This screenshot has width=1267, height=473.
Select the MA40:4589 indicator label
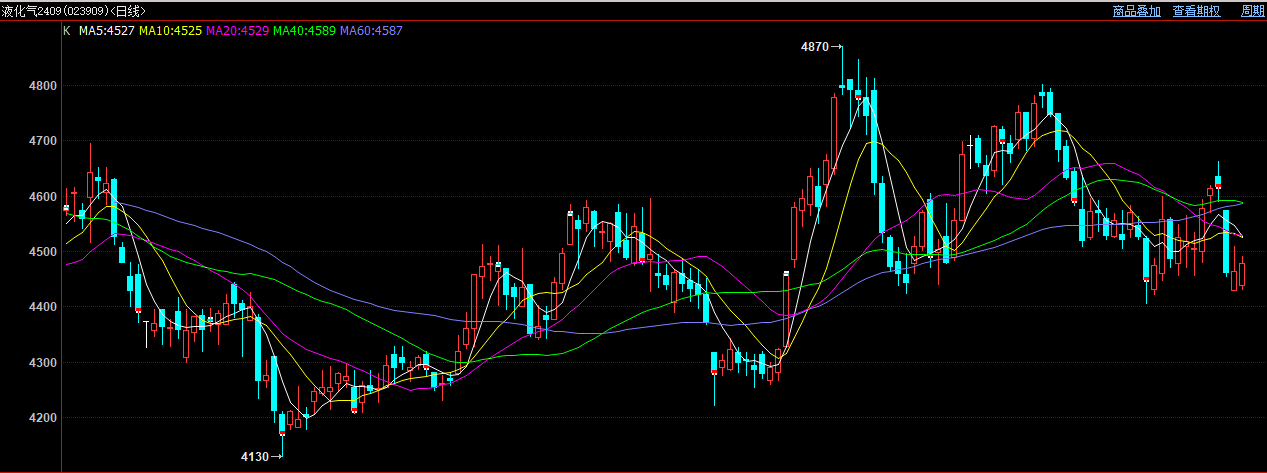(x=304, y=31)
